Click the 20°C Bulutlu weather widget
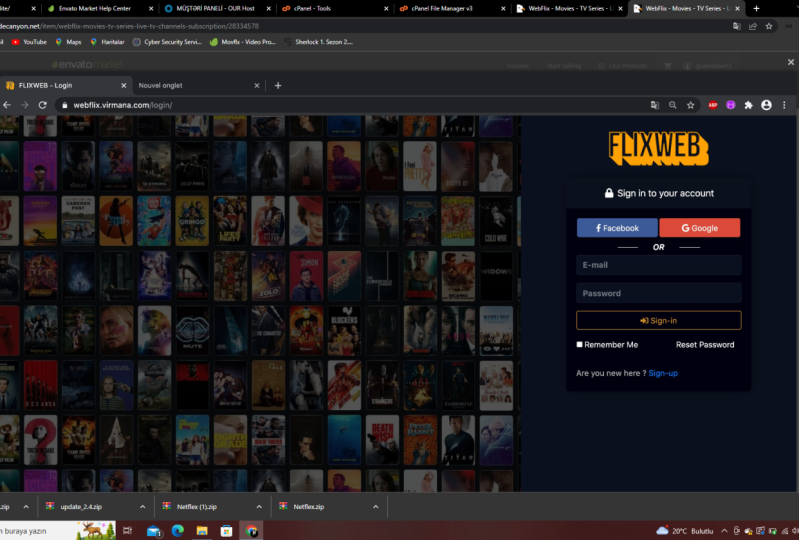Image resolution: width=799 pixels, height=540 pixels. [684, 531]
